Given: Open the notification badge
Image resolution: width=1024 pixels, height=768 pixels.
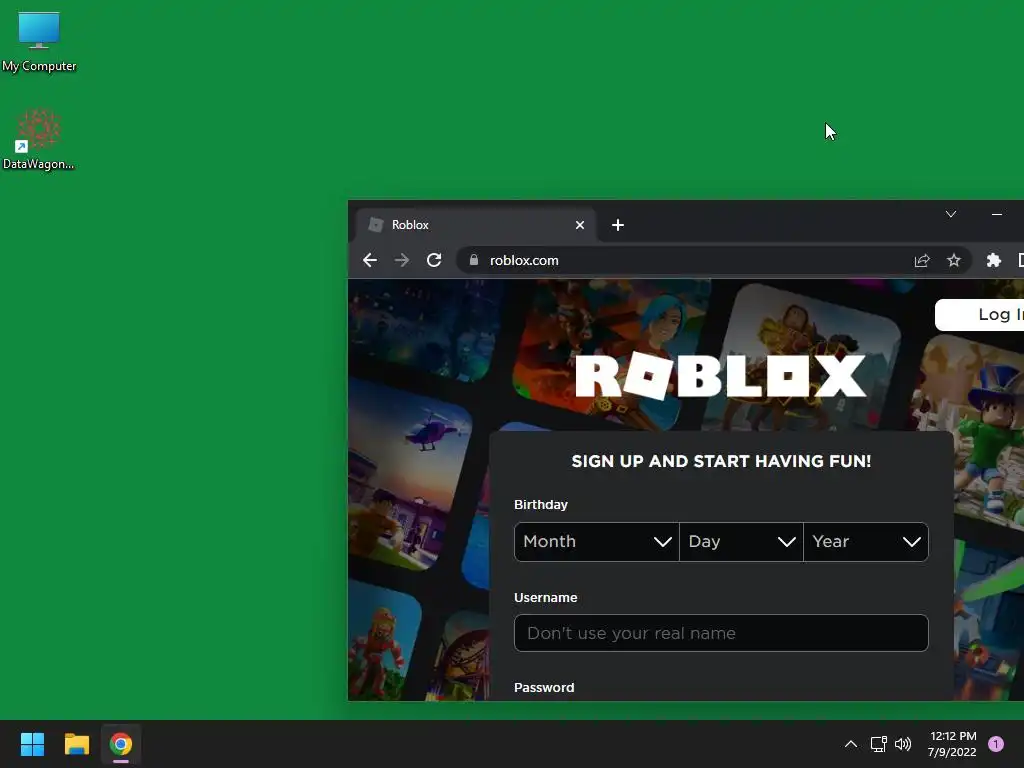Looking at the screenshot, I should coord(995,744).
